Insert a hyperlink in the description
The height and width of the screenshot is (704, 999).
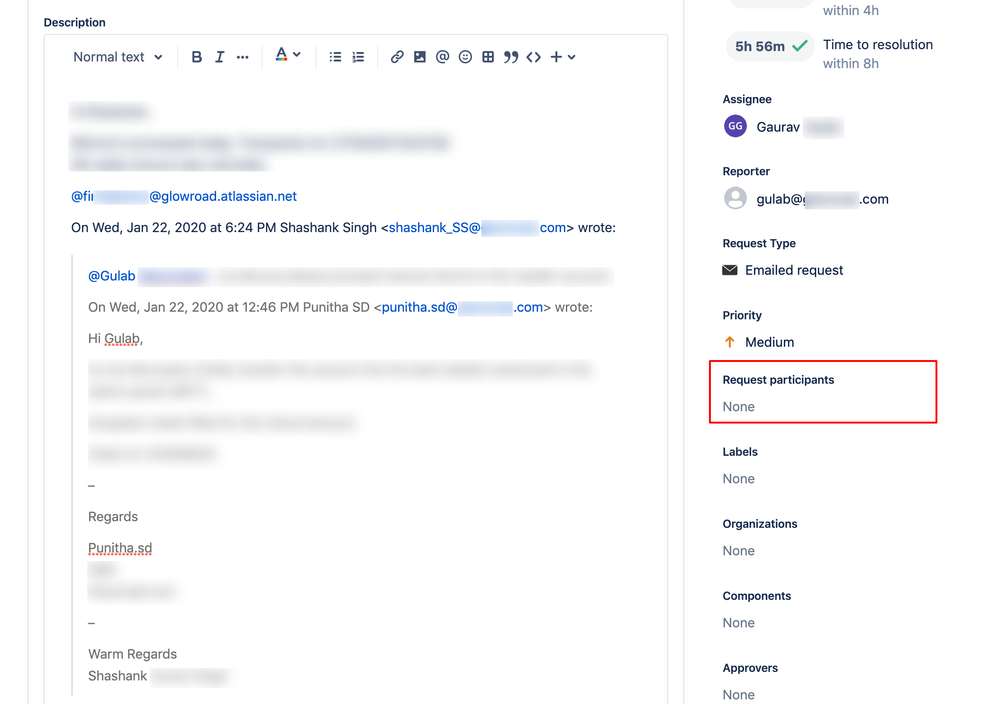click(x=397, y=57)
